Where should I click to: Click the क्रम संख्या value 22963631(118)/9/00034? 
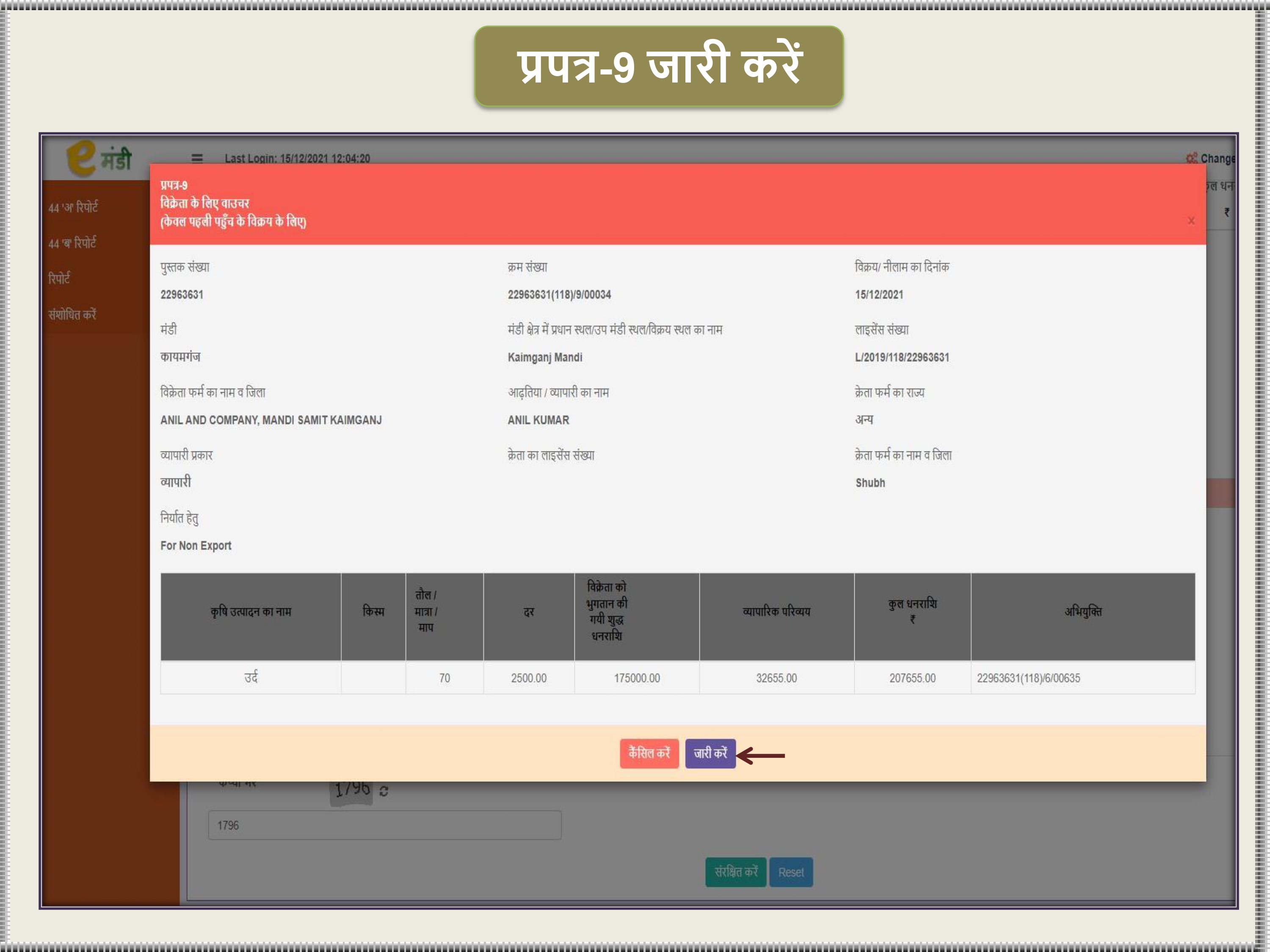pyautogui.click(x=559, y=295)
